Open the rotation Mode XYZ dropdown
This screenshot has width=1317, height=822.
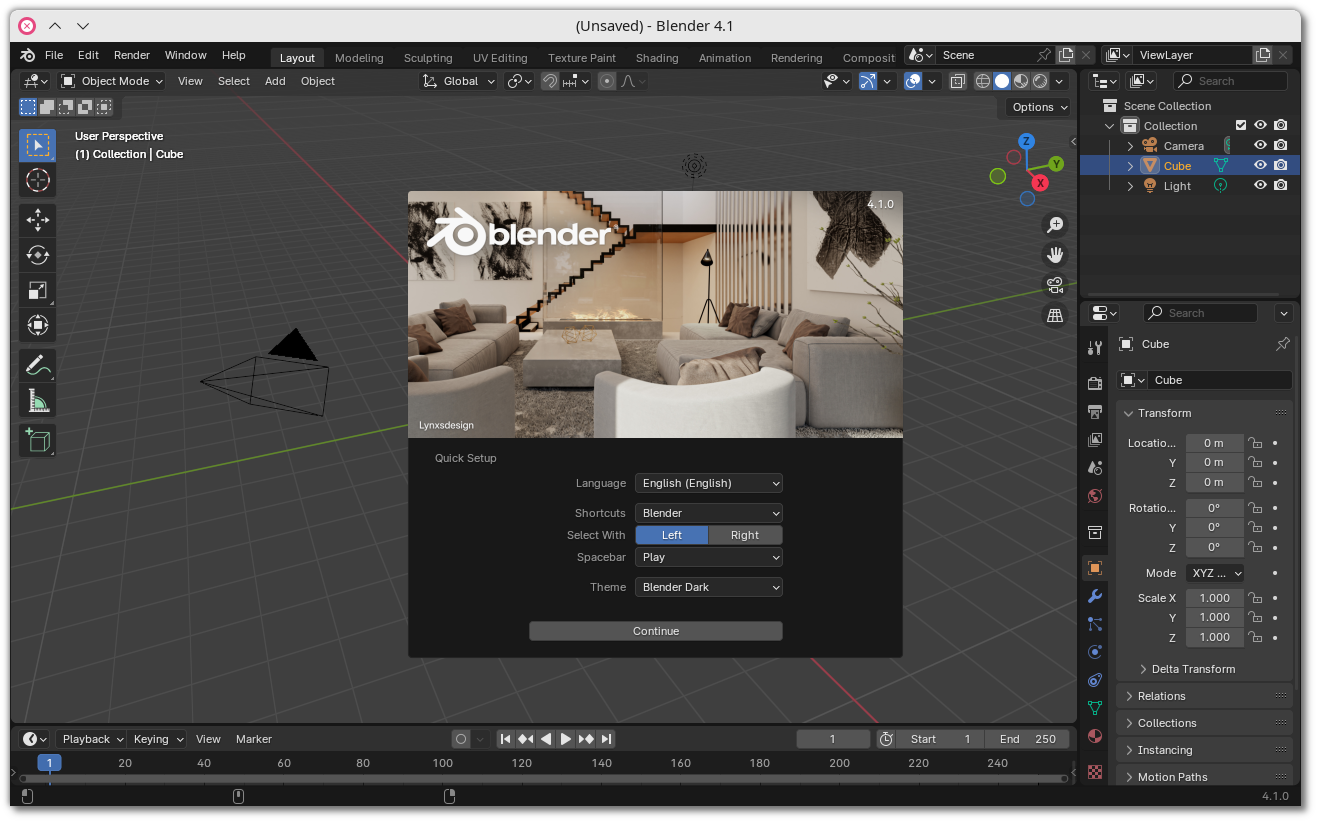[1216, 573]
